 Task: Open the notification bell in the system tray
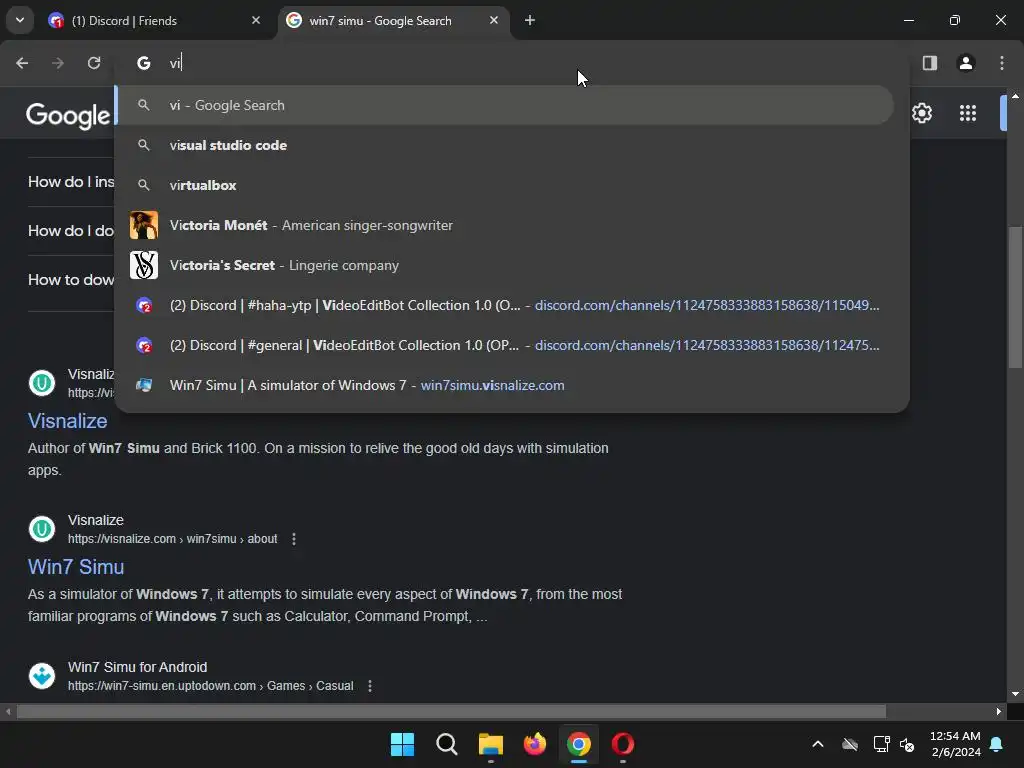(997, 744)
